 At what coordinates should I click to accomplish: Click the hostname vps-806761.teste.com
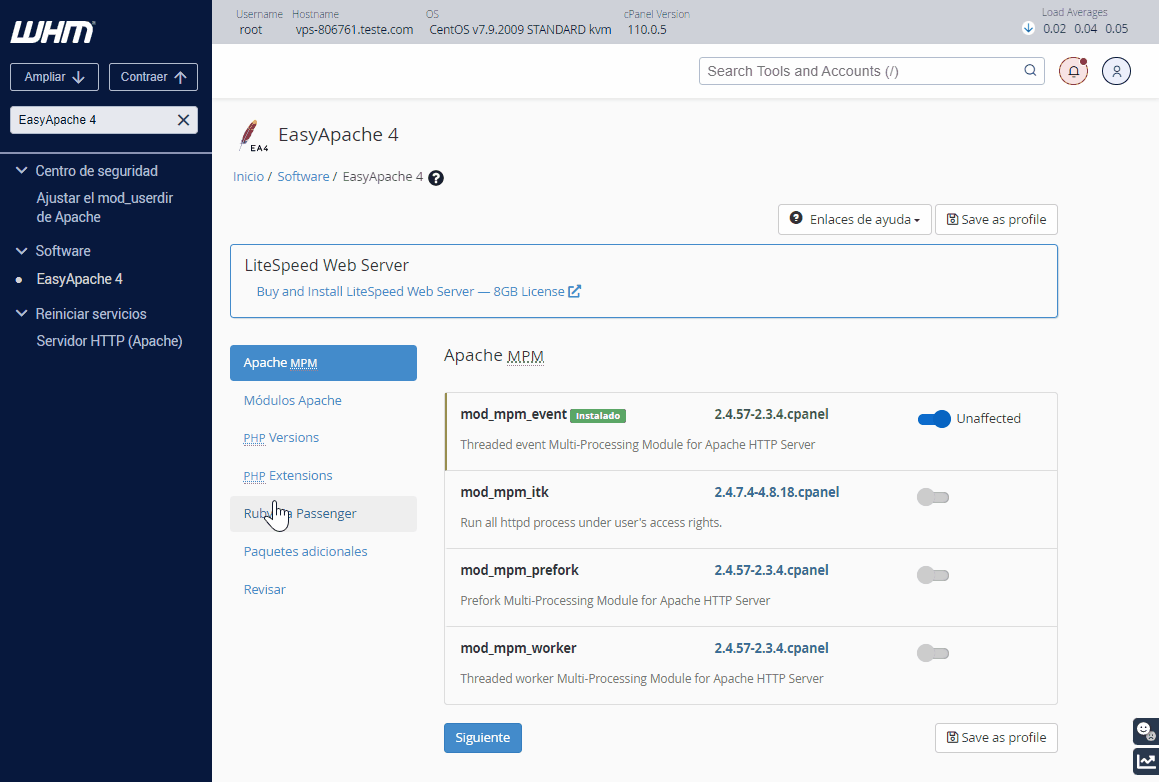point(354,30)
